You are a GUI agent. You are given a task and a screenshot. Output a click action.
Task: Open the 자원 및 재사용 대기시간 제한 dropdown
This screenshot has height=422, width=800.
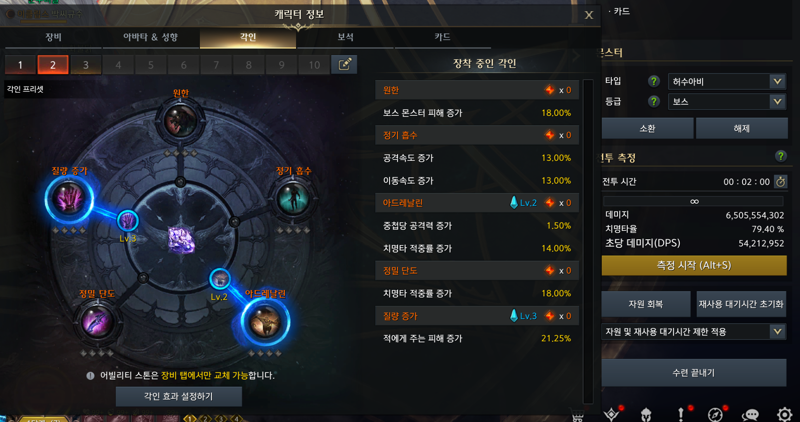694,332
